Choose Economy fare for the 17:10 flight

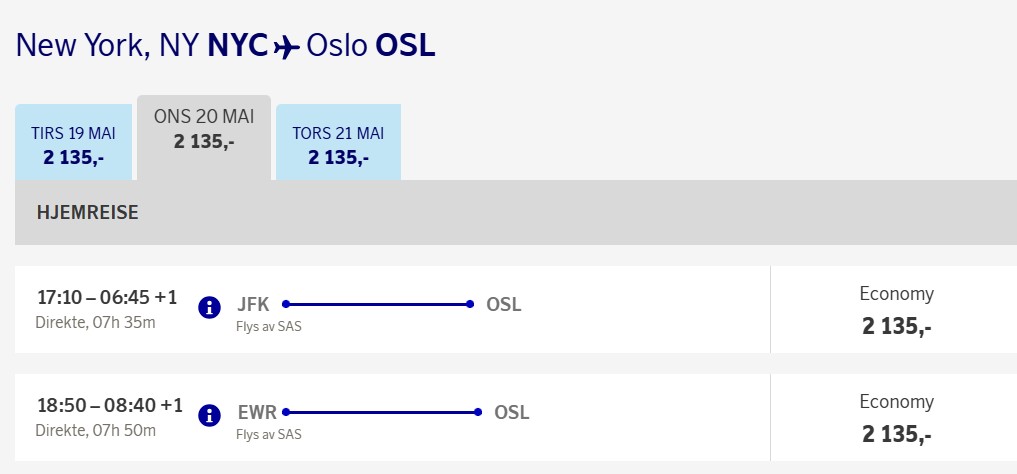[x=896, y=310]
